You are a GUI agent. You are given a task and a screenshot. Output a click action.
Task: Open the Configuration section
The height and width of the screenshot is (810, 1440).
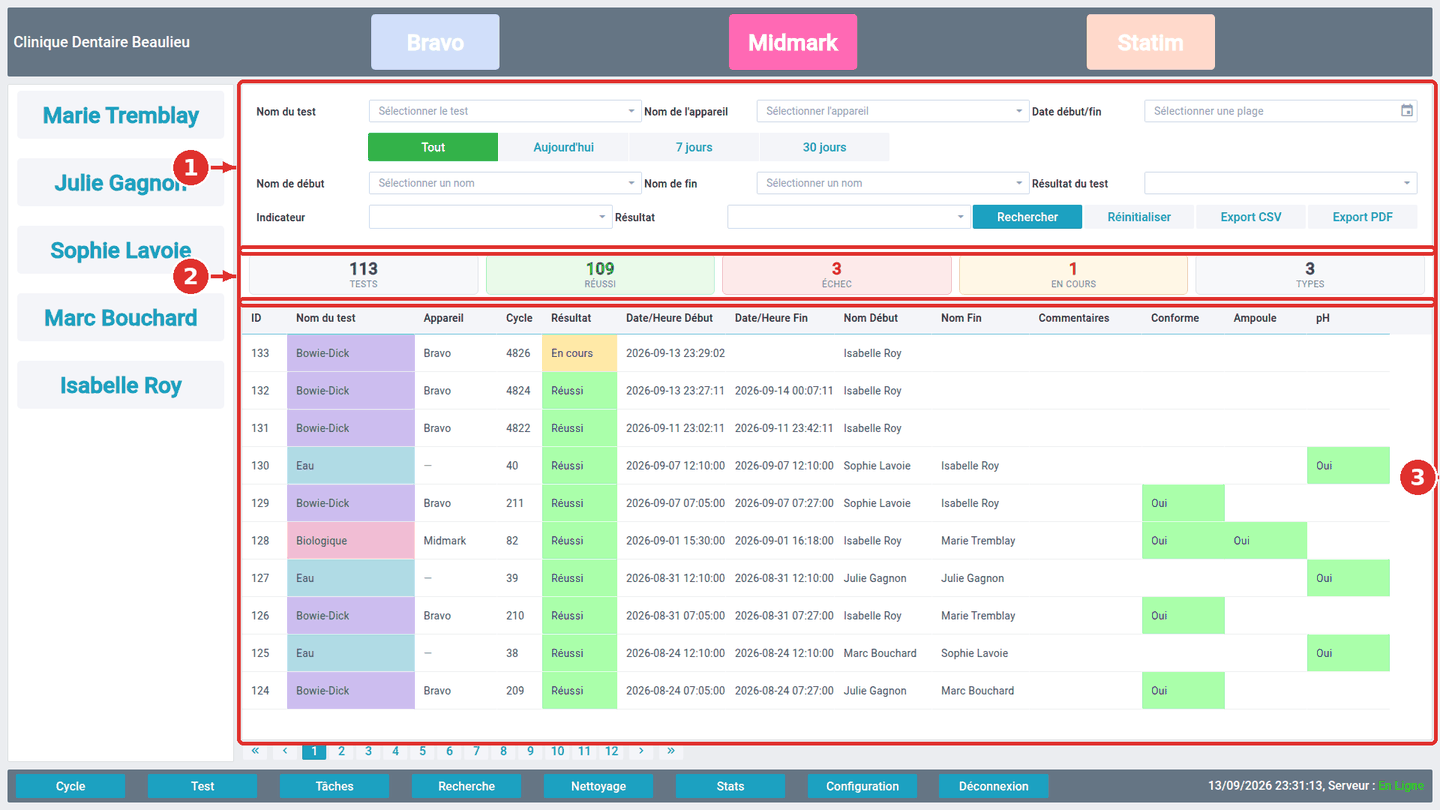tap(863, 786)
